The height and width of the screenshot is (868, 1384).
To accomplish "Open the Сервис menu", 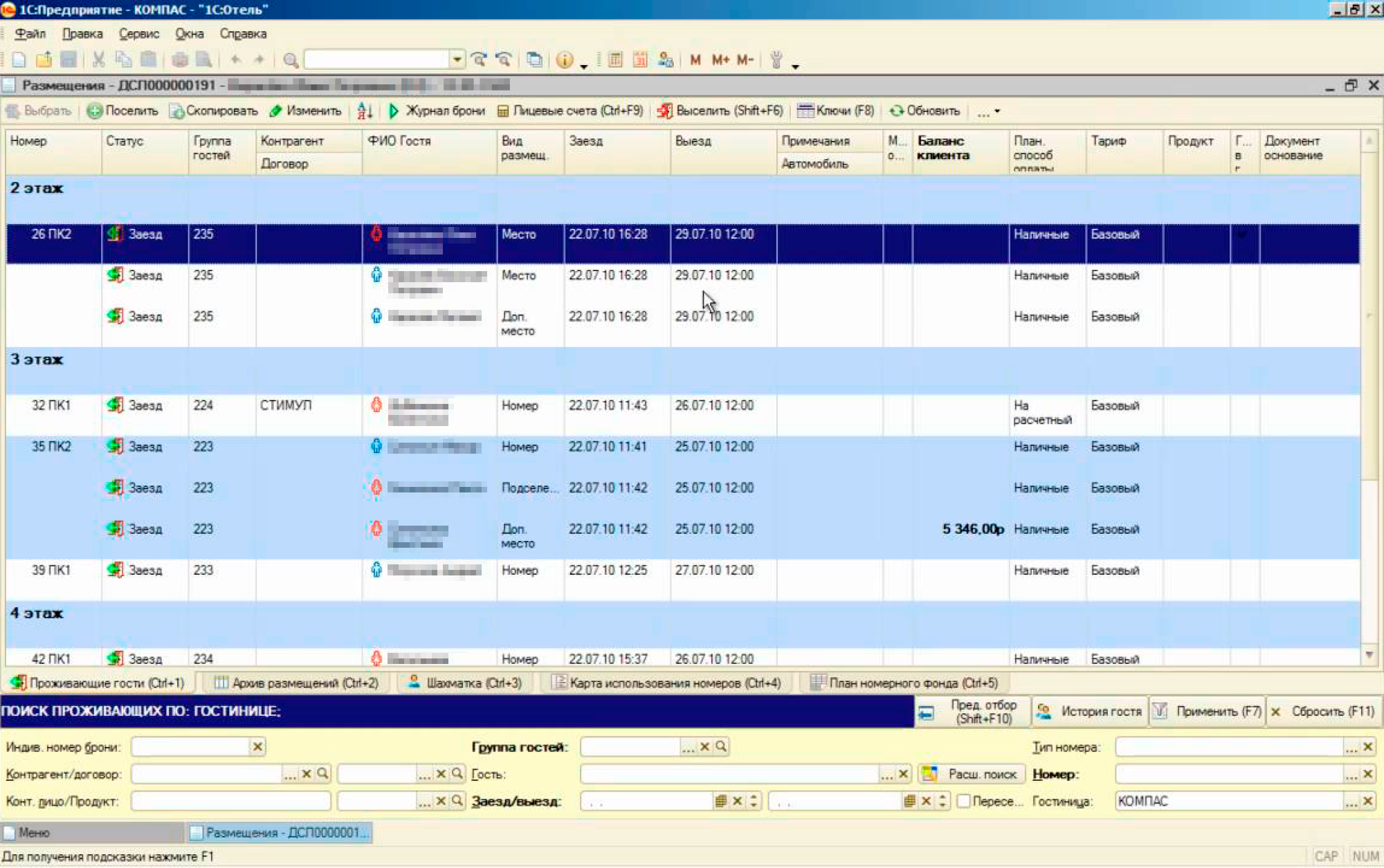I will point(138,34).
